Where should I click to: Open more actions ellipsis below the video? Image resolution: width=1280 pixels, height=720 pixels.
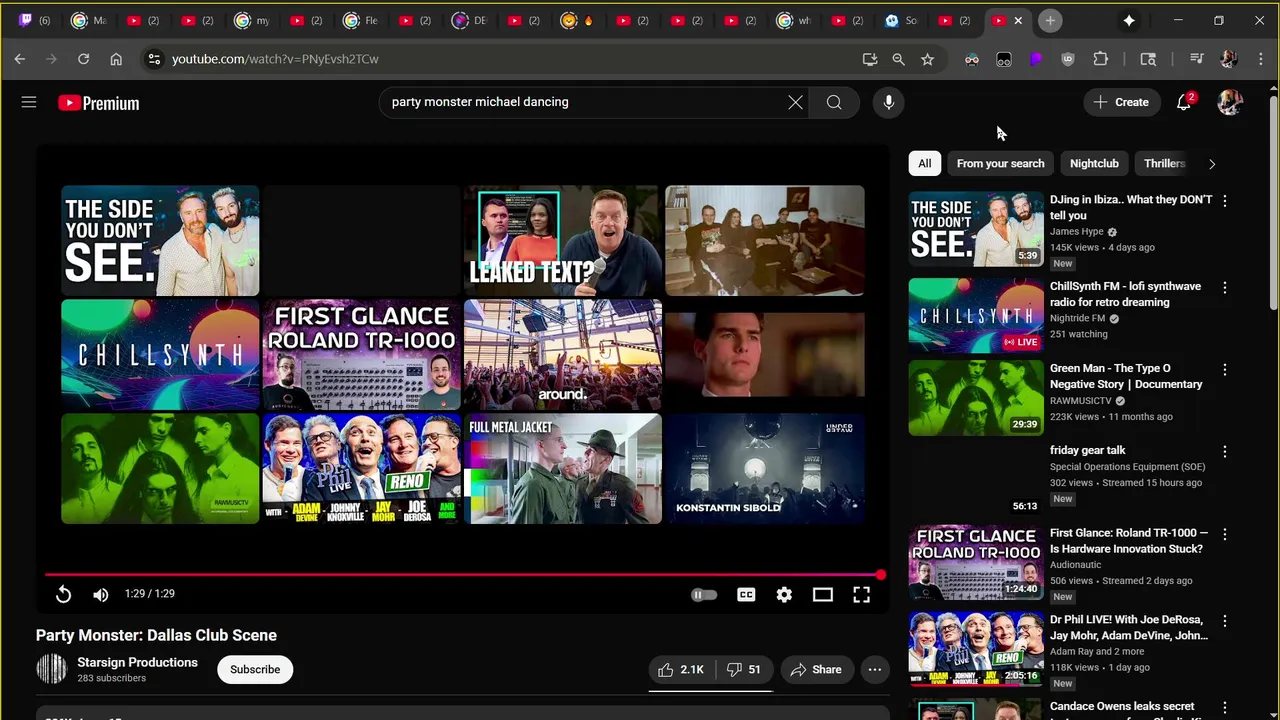(x=875, y=669)
